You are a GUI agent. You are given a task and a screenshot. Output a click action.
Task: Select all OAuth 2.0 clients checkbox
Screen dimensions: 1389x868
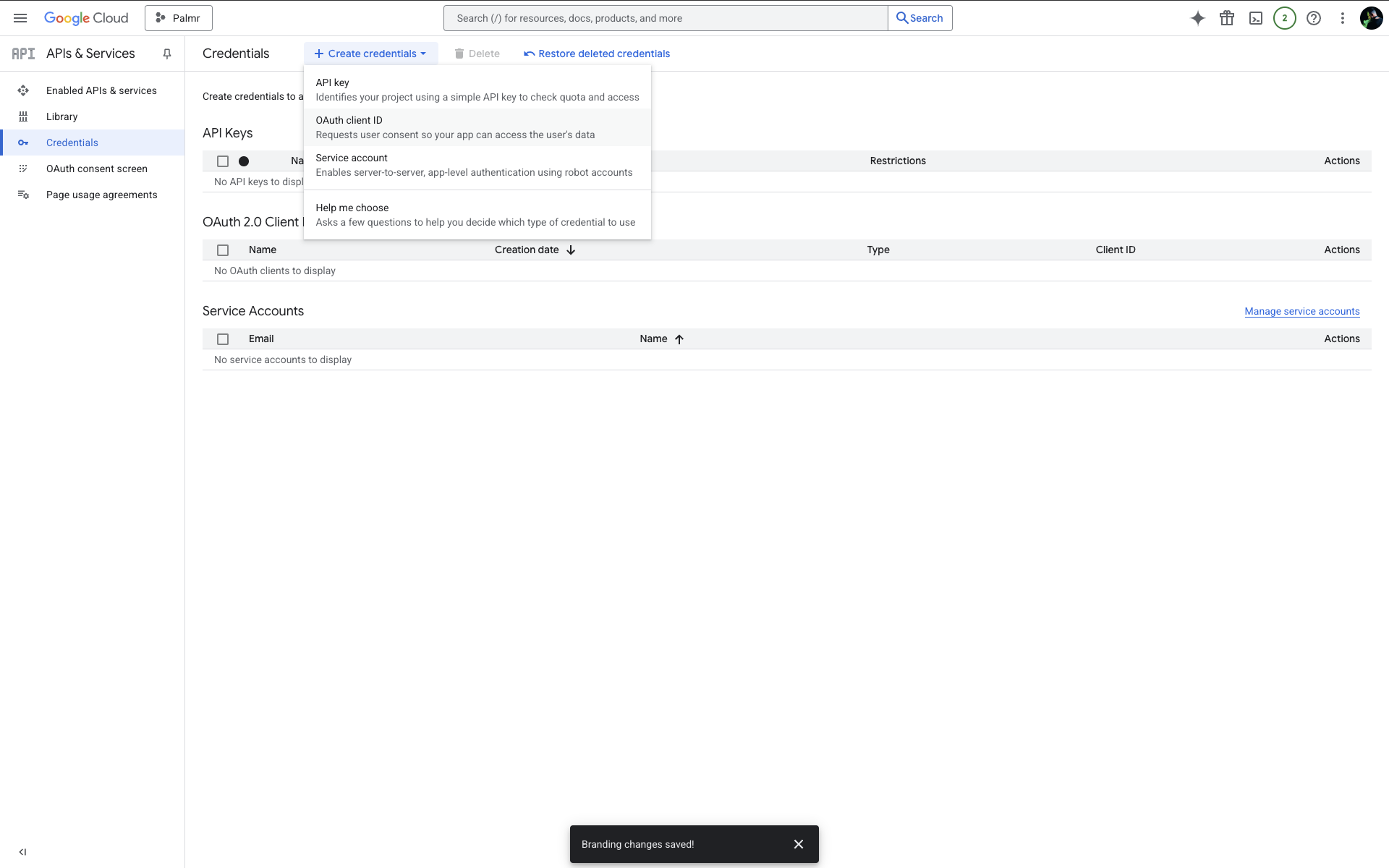pos(223,250)
